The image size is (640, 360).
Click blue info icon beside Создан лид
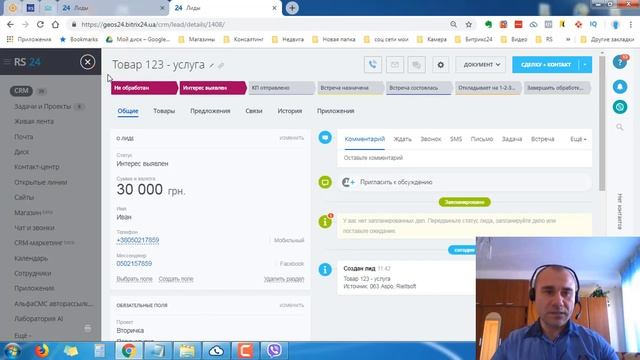(325, 269)
